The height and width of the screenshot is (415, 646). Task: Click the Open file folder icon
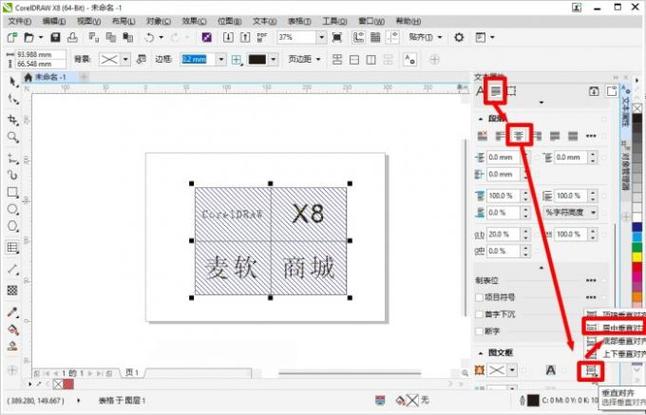coord(29,38)
